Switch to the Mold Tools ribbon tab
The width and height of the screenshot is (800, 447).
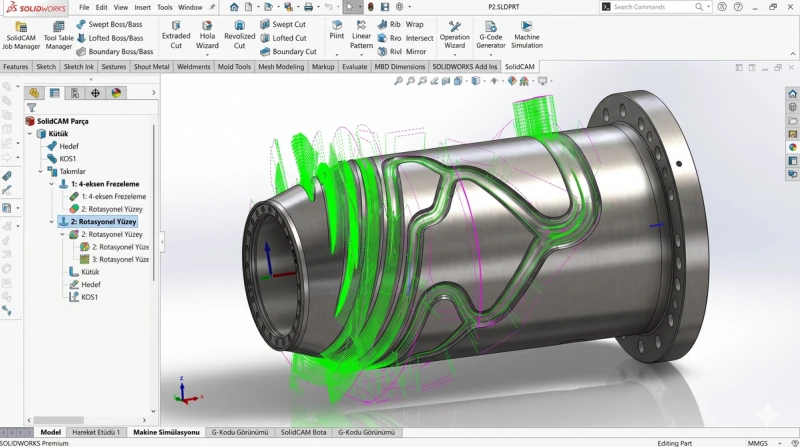click(x=234, y=66)
